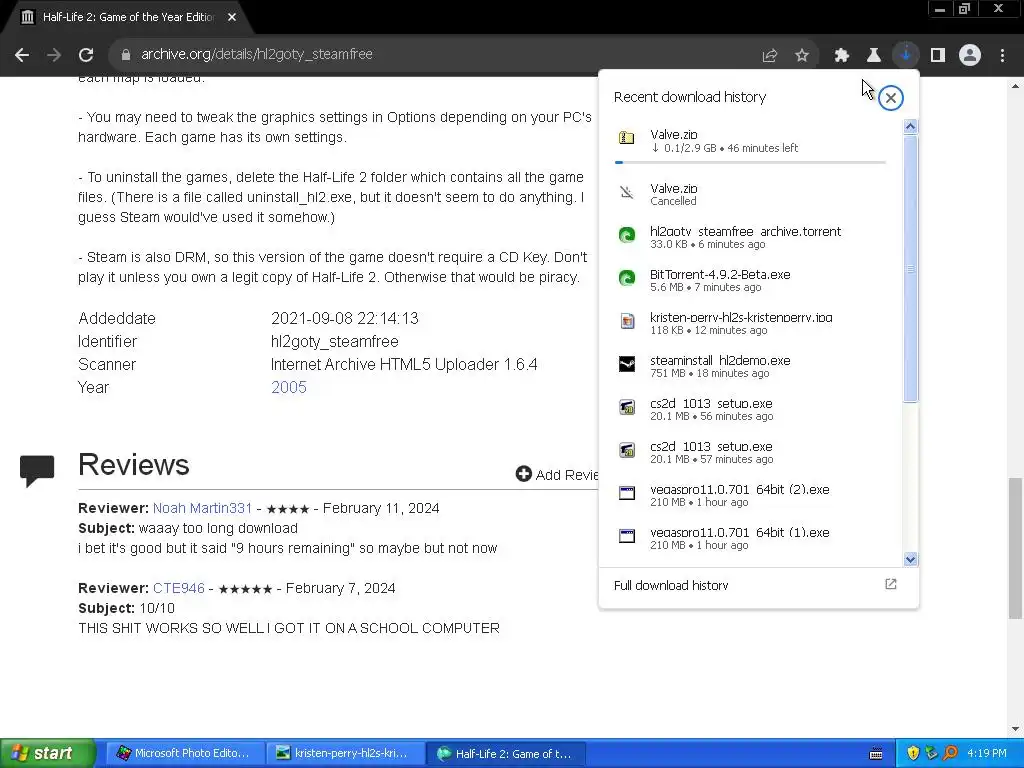This screenshot has width=1024, height=768.
Task: Click the Full download history external-link icon
Action: 891,584
